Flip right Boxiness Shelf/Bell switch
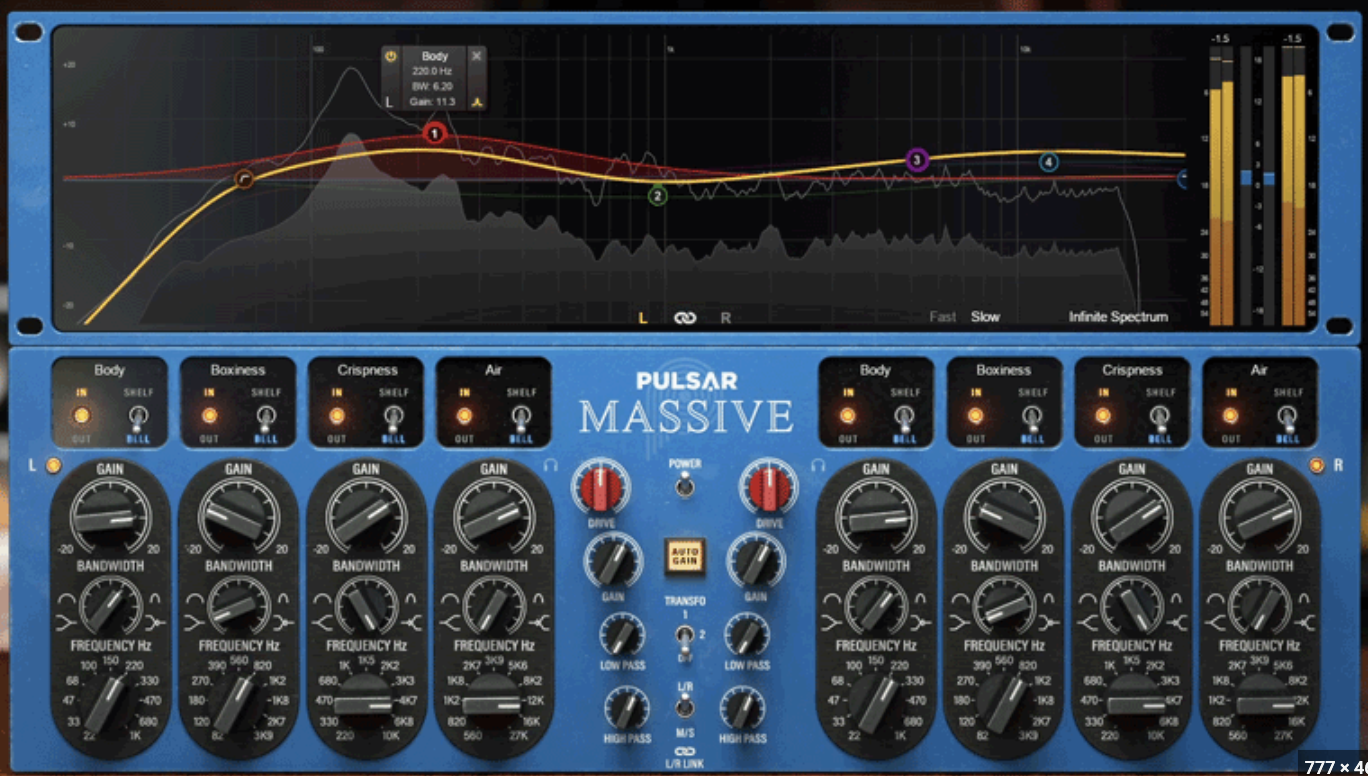The width and height of the screenshot is (1368, 776). [x=1033, y=417]
